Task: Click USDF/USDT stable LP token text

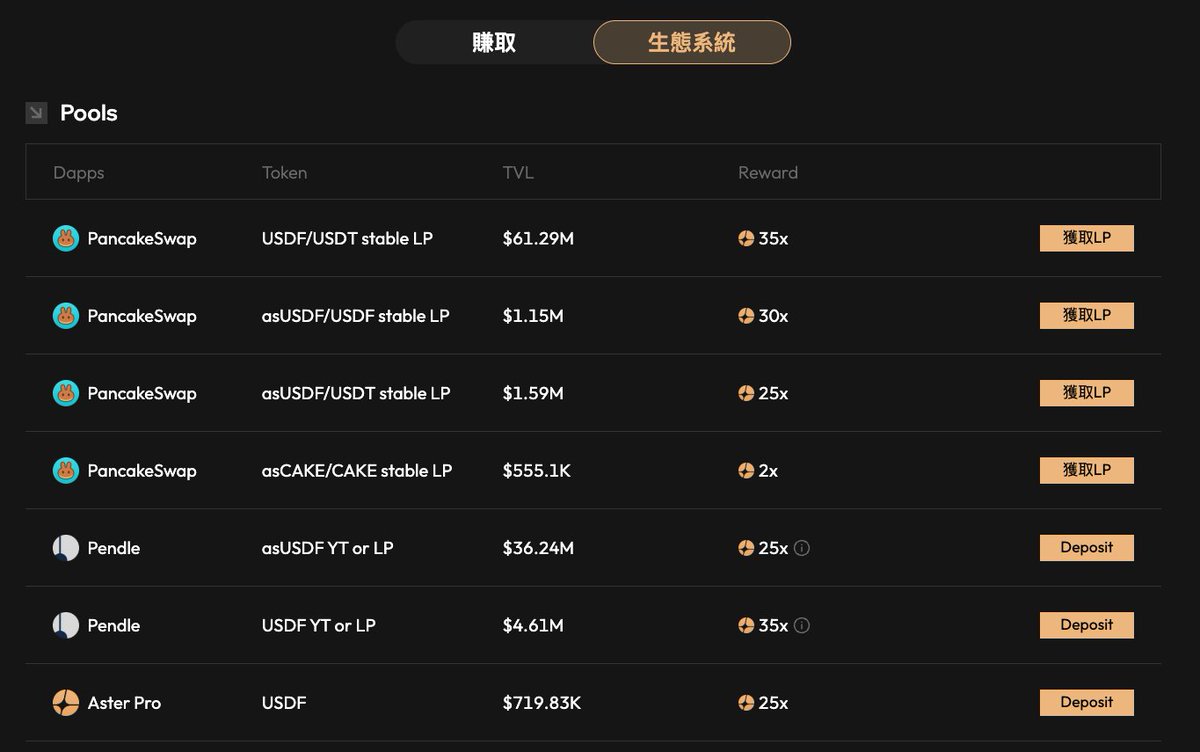Action: click(347, 239)
